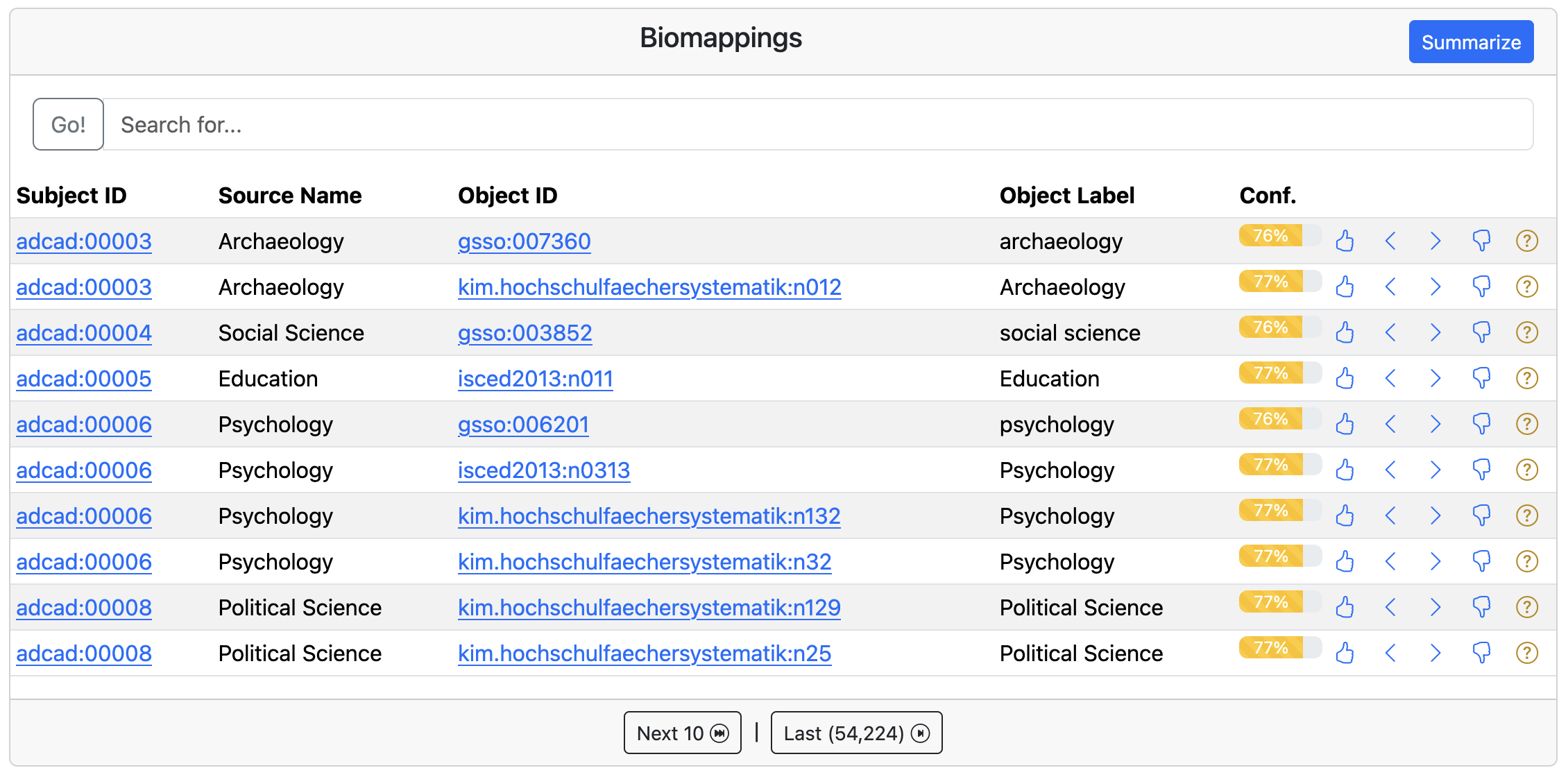Thumbs-down the kim.hochschulfaechersystematik:n32 mapping

click(1481, 561)
